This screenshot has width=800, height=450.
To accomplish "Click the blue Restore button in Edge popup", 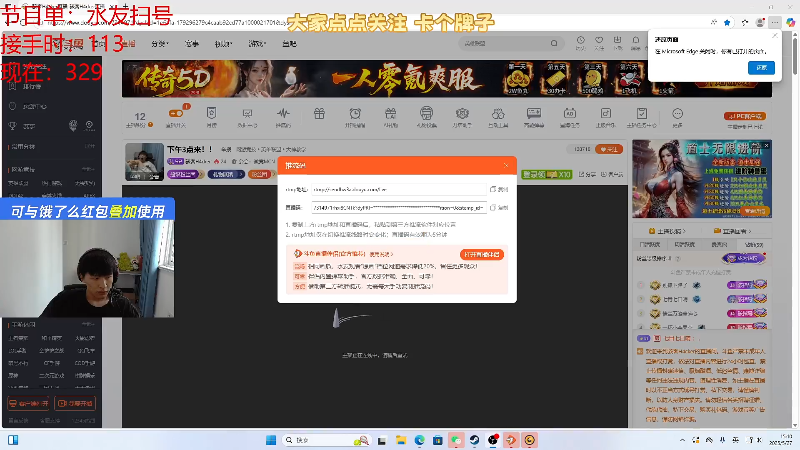I will [x=761, y=67].
